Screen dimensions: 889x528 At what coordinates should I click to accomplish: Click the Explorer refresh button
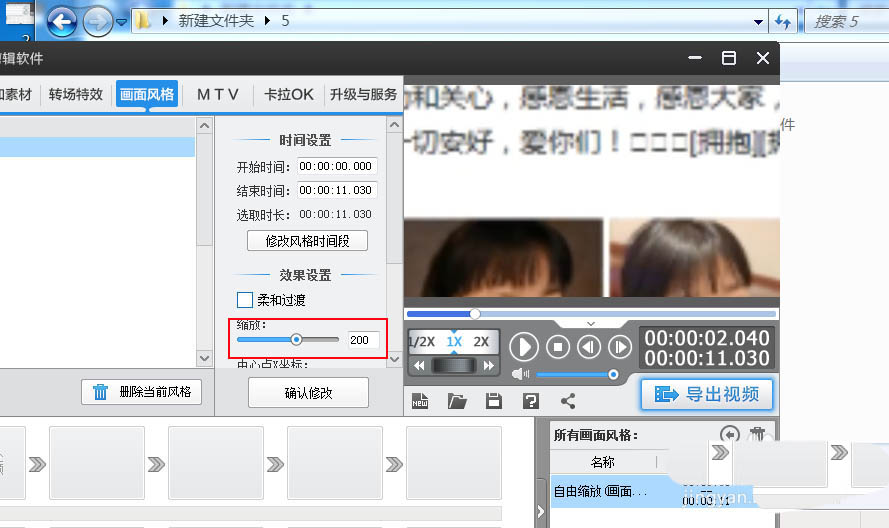tap(783, 22)
